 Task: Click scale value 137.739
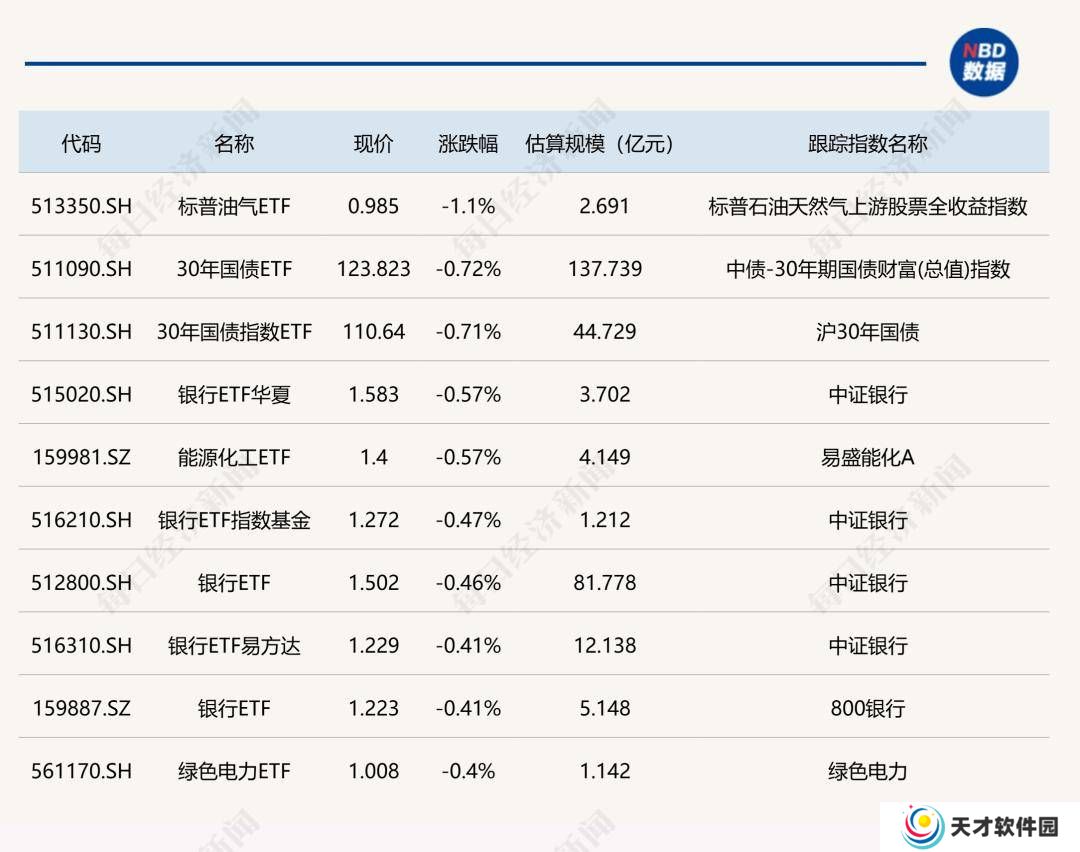pyautogui.click(x=605, y=269)
